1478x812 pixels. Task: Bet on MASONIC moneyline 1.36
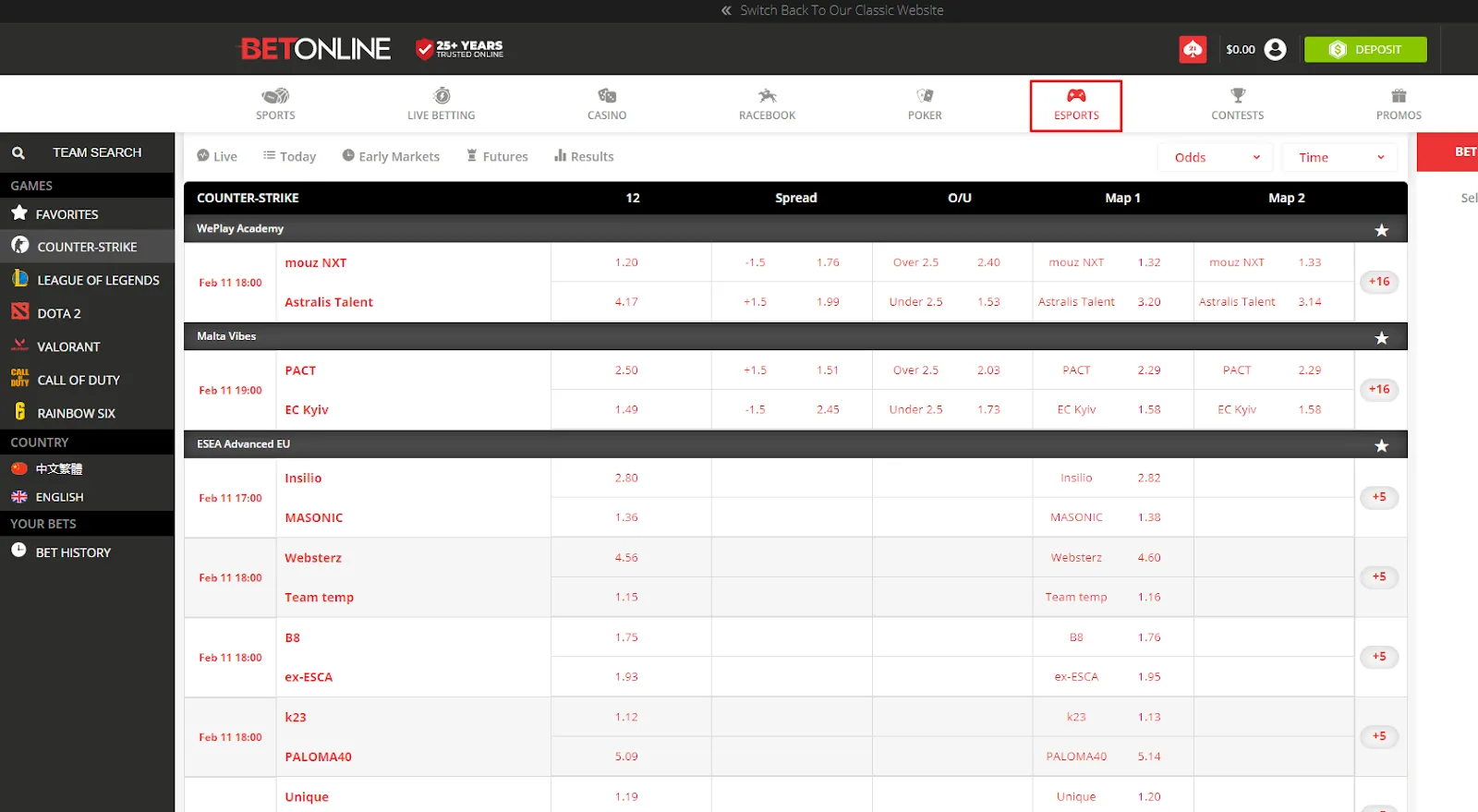pos(626,517)
